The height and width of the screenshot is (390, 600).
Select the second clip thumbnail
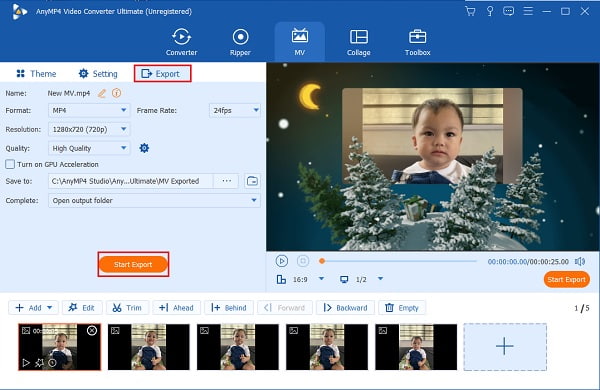148,347
